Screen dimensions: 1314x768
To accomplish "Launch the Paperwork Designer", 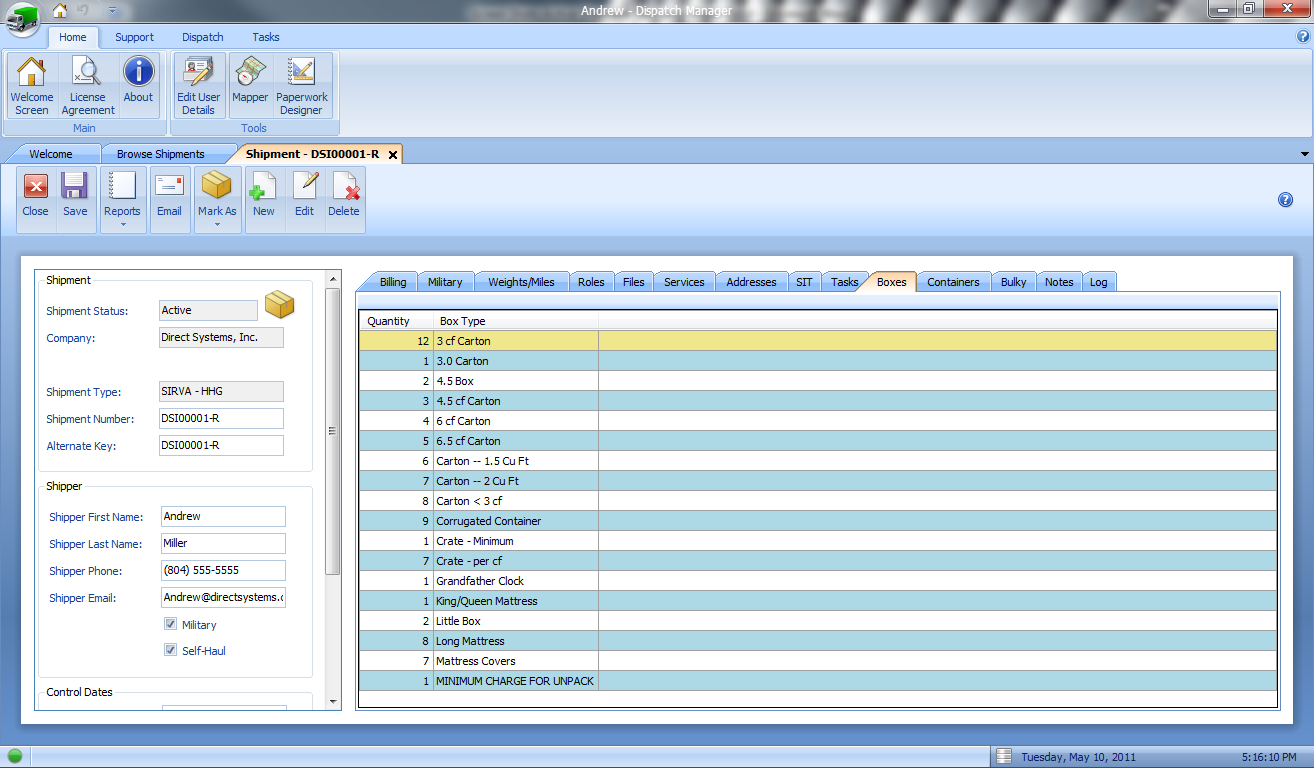I will [301, 84].
